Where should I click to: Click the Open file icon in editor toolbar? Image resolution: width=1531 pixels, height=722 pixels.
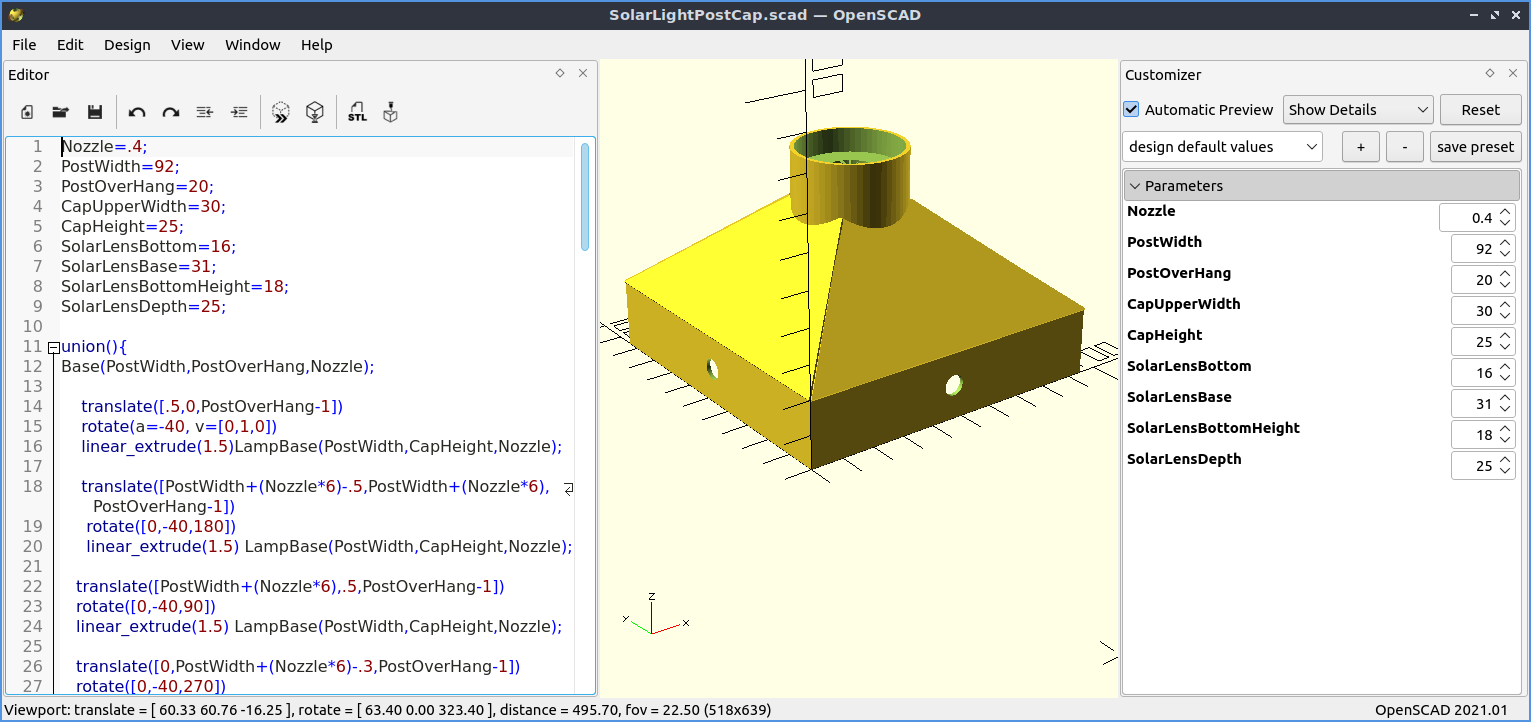pyautogui.click(x=61, y=112)
